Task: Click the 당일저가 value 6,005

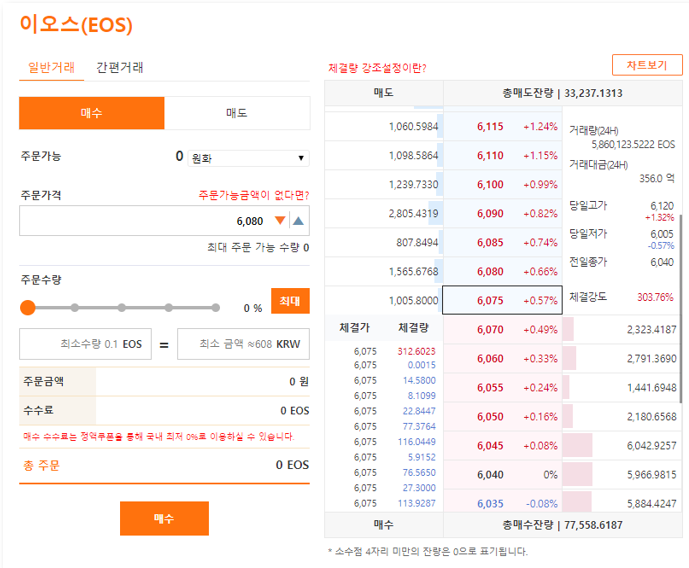Action: pos(662,234)
